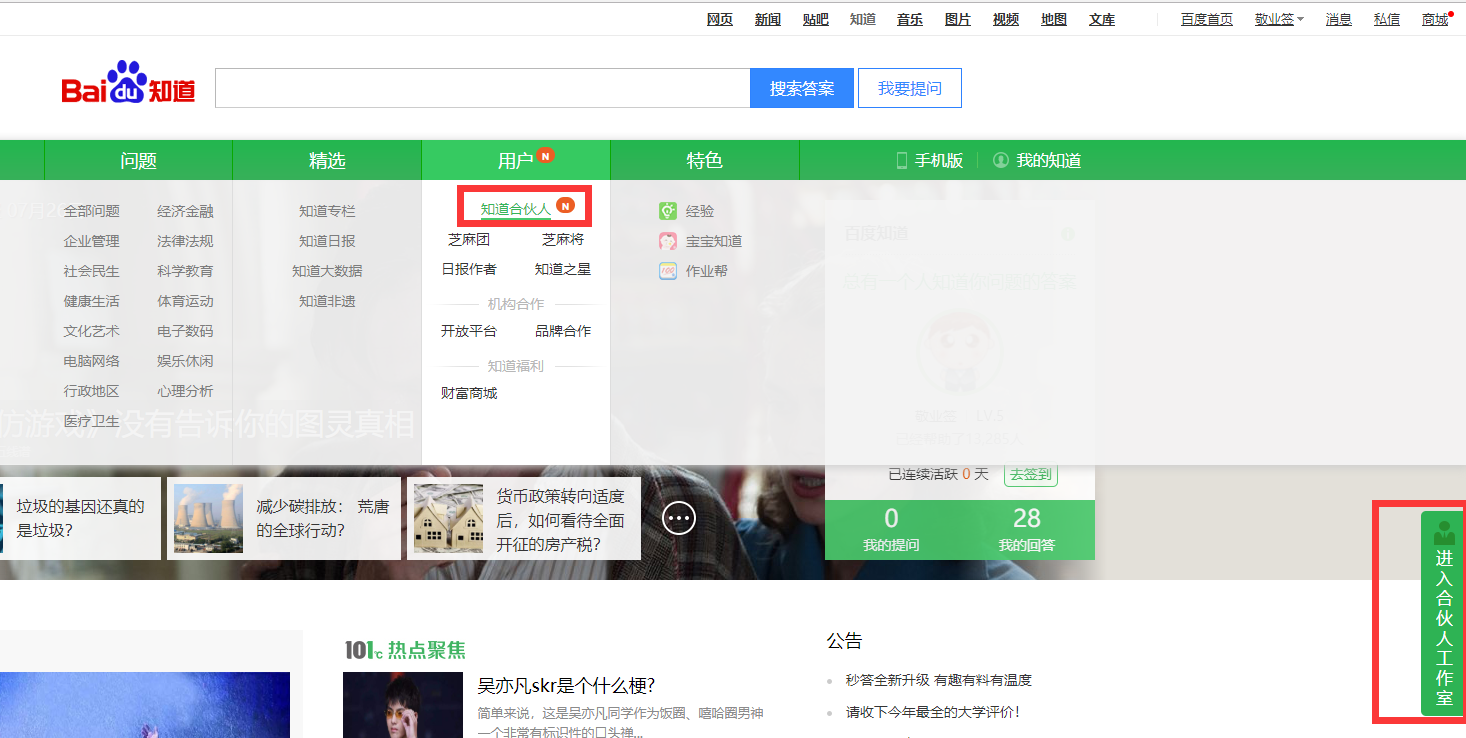This screenshot has width=1466, height=738.
Task: Open the 法律法规 category
Action: 185,241
